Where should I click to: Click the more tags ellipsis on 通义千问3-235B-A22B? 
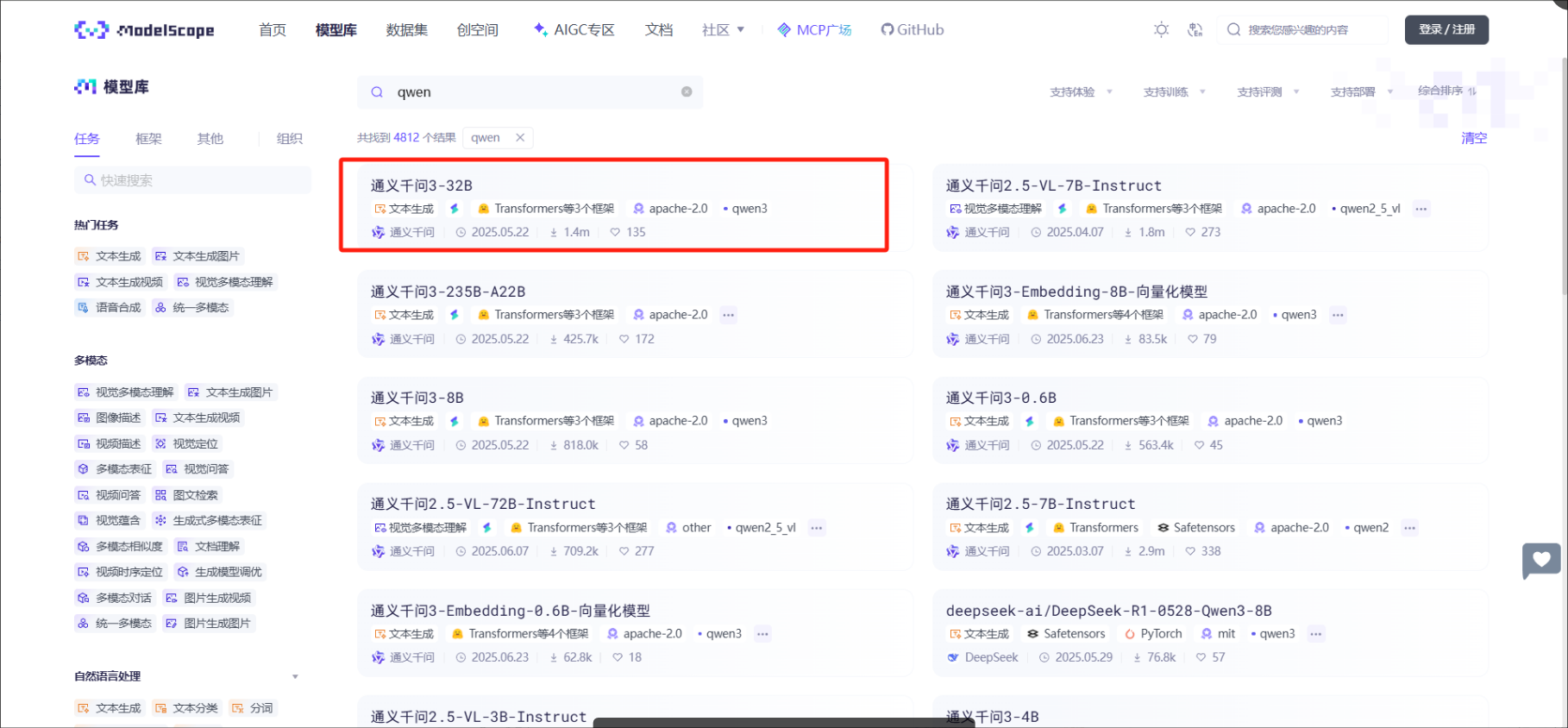728,315
